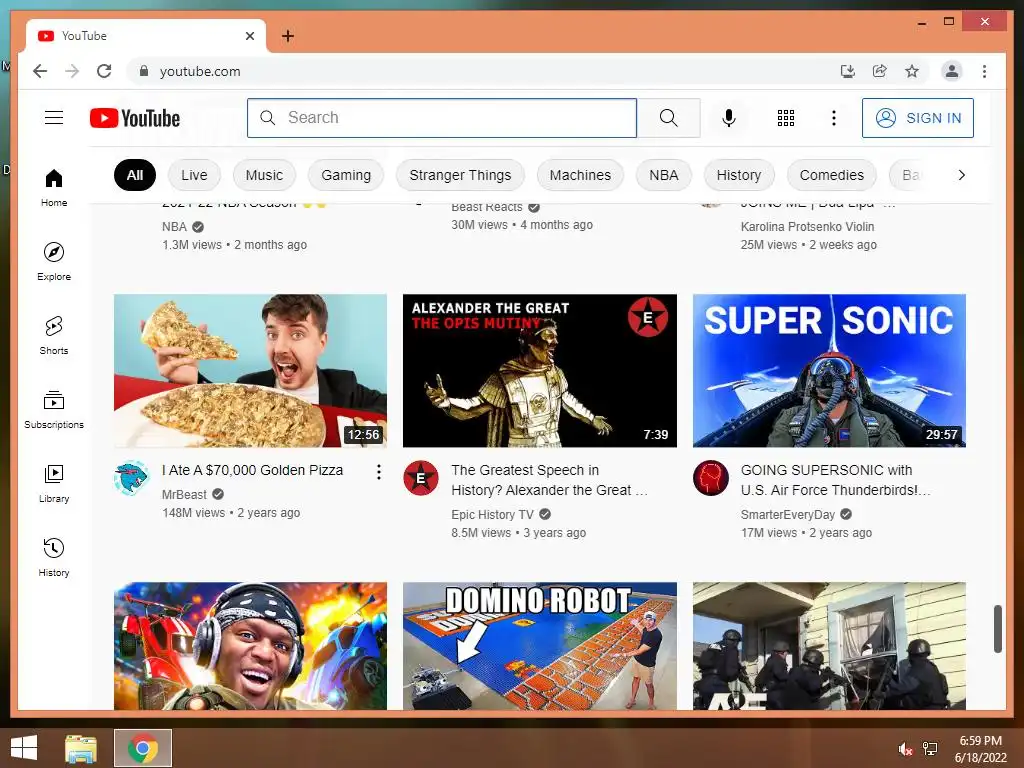Screen dimensions: 1024x768
Task: Open the Super Sonic video thumbnail
Action: tap(829, 371)
